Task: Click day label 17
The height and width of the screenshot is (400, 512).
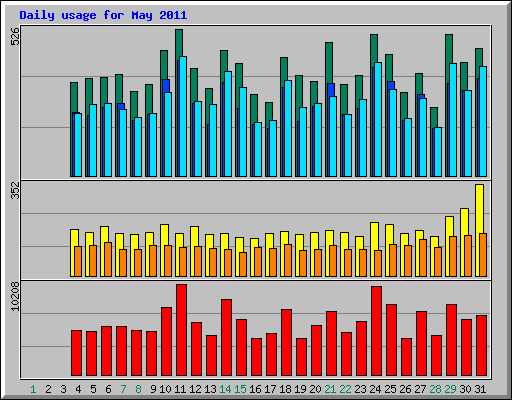Action: [x=270, y=389]
